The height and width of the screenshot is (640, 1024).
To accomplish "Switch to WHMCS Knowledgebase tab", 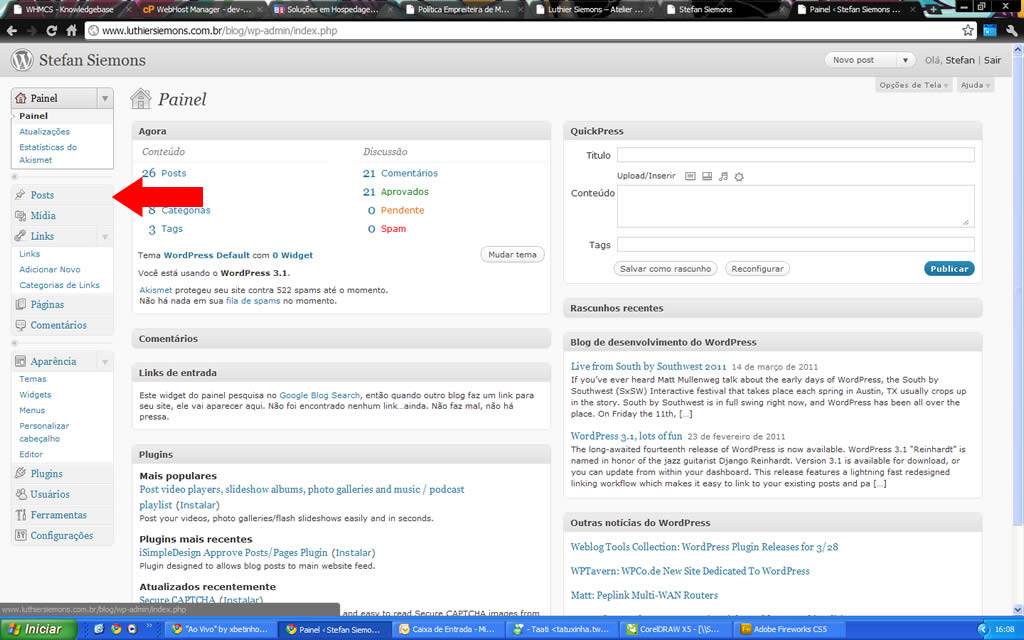I will [69, 9].
